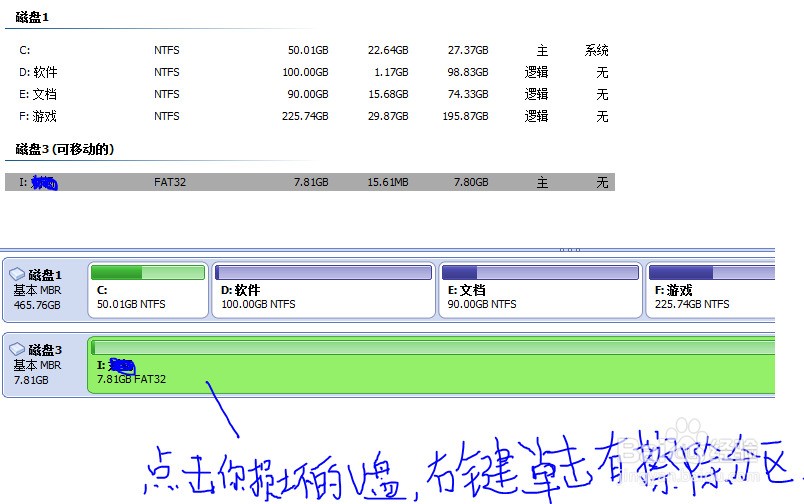Select D: 软件 100.00GB partition block
804x504 pixels.
(x=323, y=290)
